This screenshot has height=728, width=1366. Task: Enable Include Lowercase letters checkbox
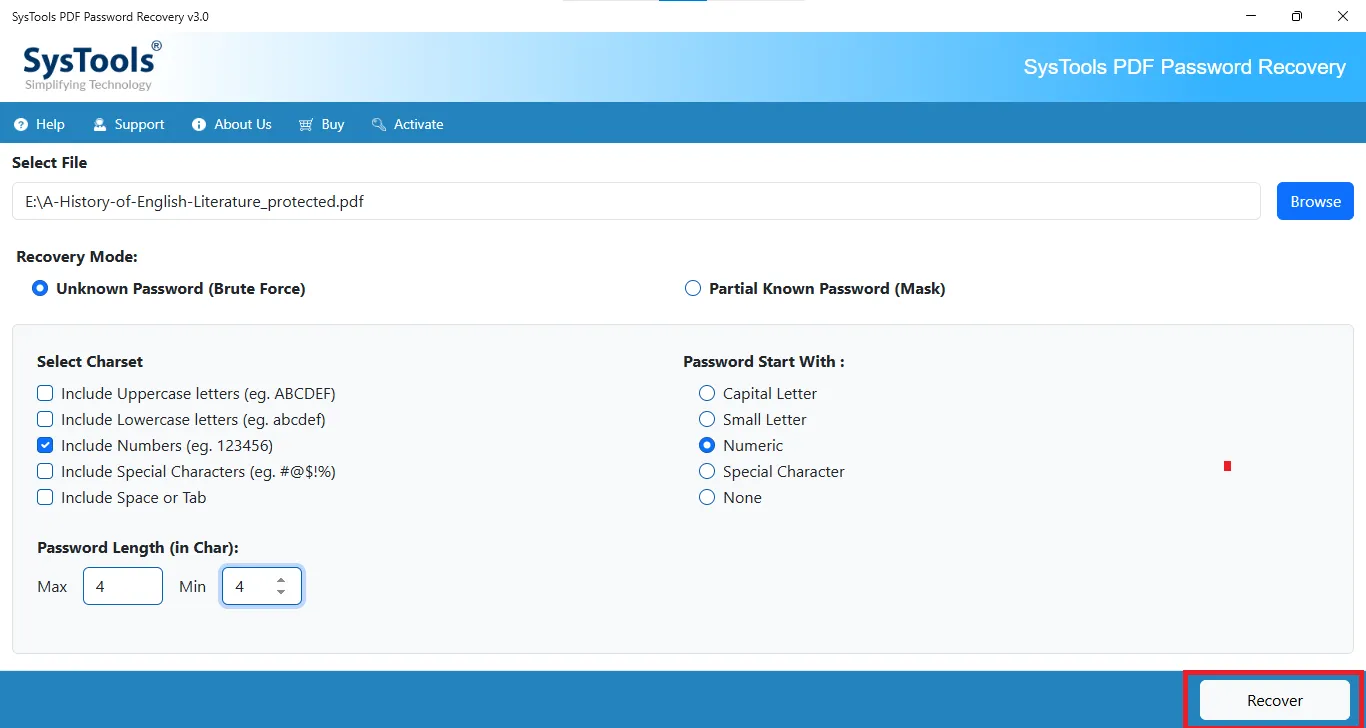[45, 419]
